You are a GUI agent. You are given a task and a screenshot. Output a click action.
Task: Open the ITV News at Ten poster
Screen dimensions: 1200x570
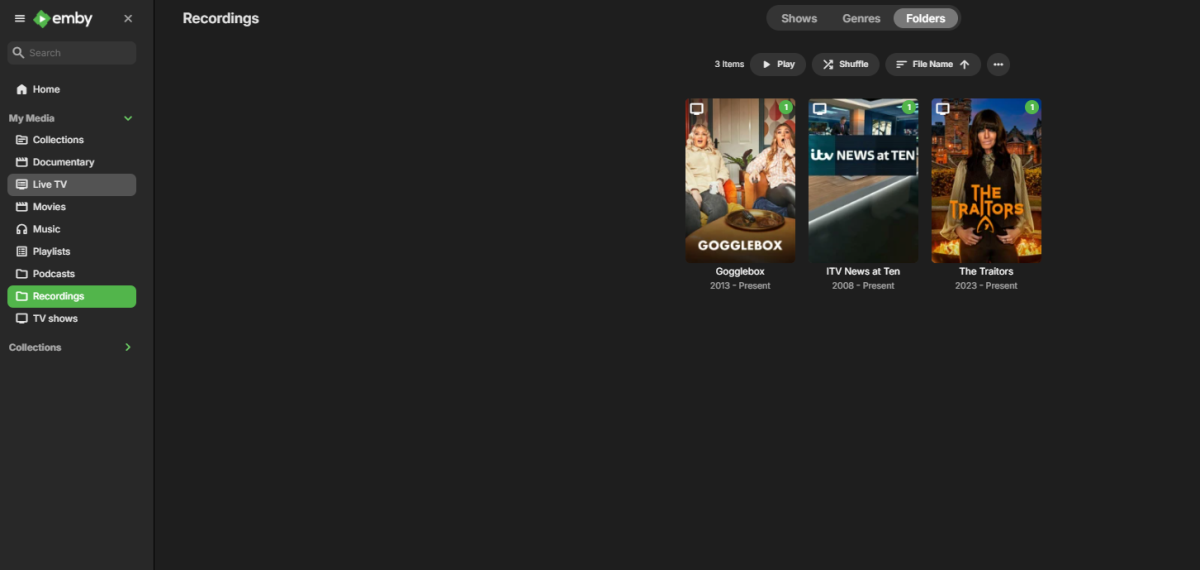click(x=863, y=180)
